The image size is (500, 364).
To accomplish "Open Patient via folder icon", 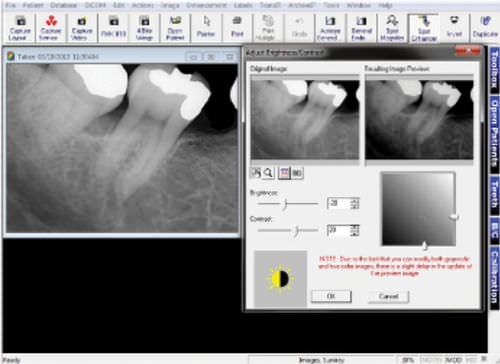I will click(x=175, y=28).
